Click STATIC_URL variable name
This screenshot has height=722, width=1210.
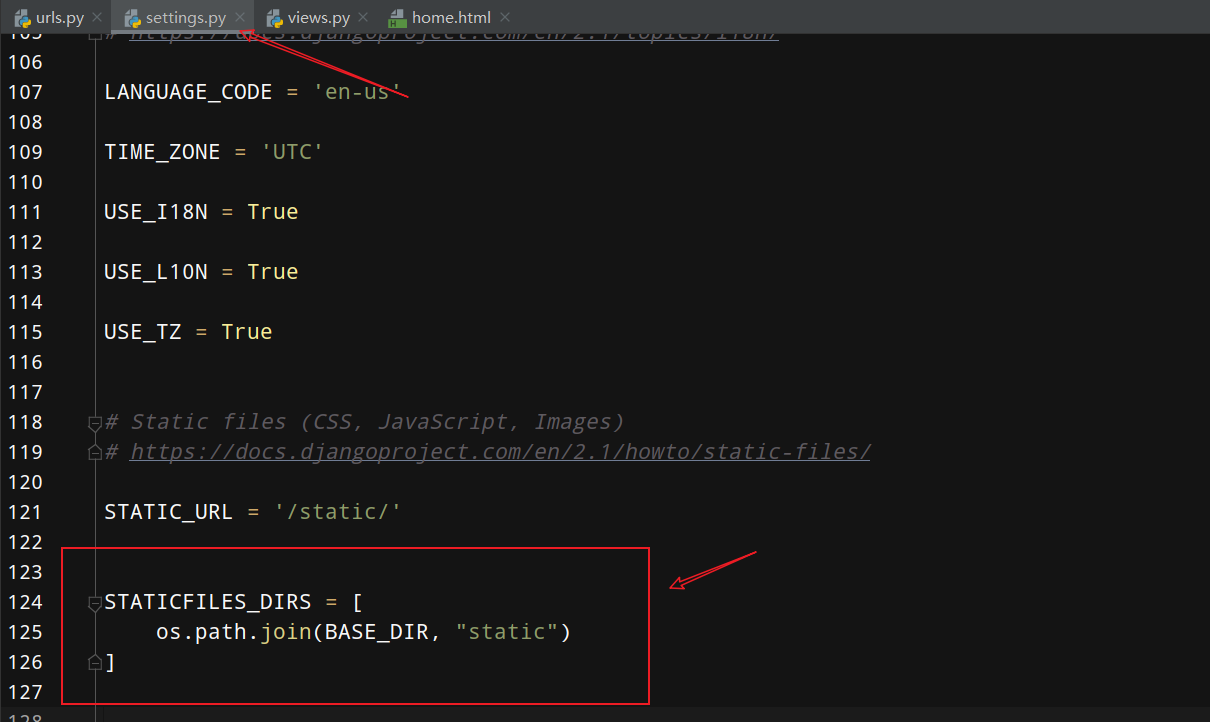[168, 512]
